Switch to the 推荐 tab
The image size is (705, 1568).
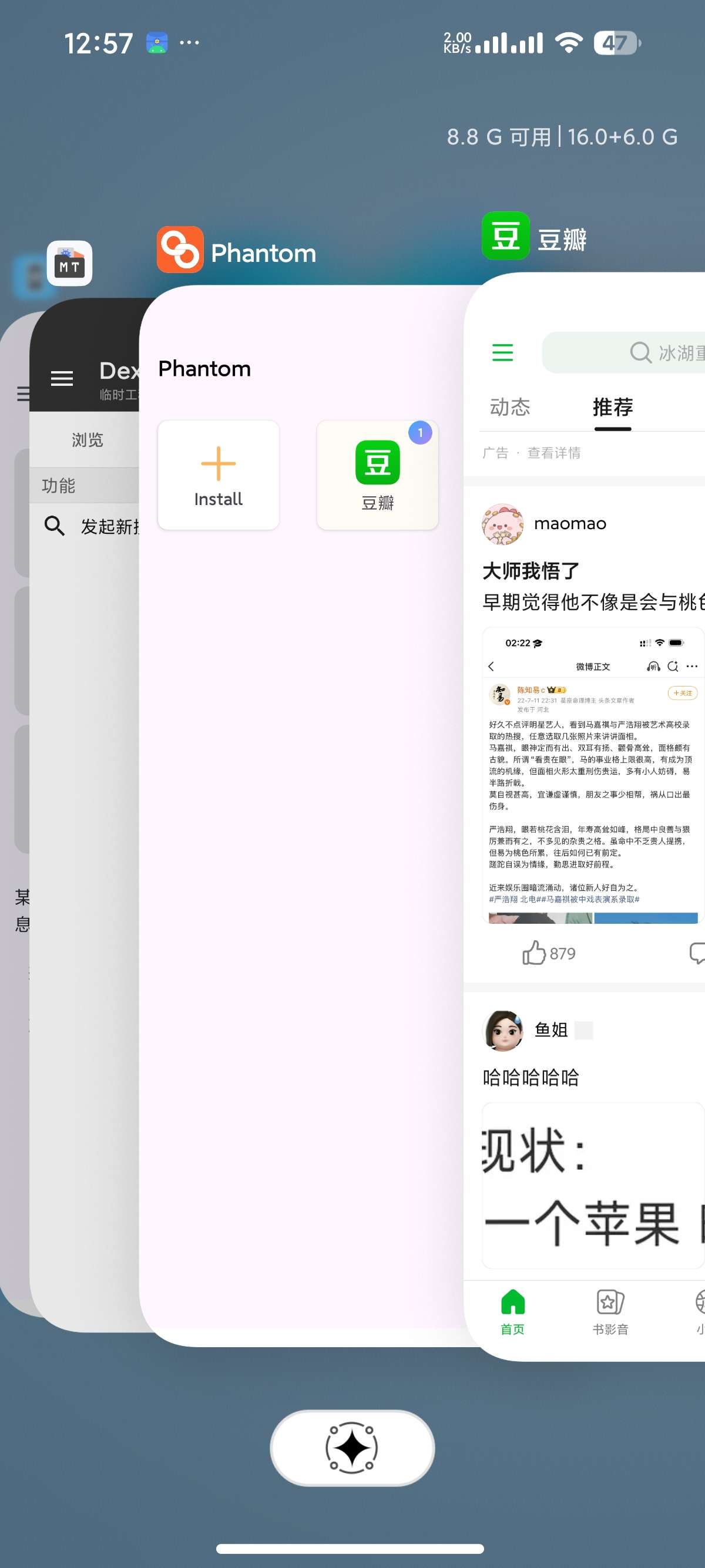point(612,406)
